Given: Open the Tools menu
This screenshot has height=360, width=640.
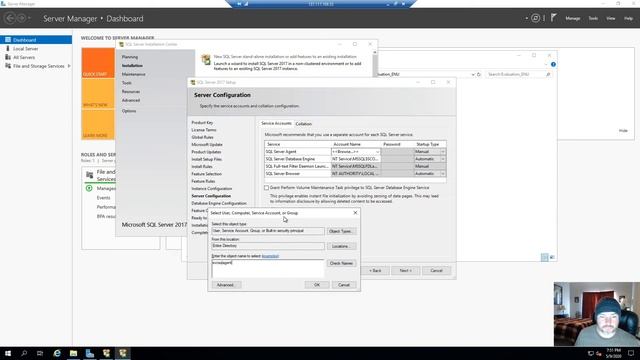Looking at the screenshot, I should tap(593, 18).
